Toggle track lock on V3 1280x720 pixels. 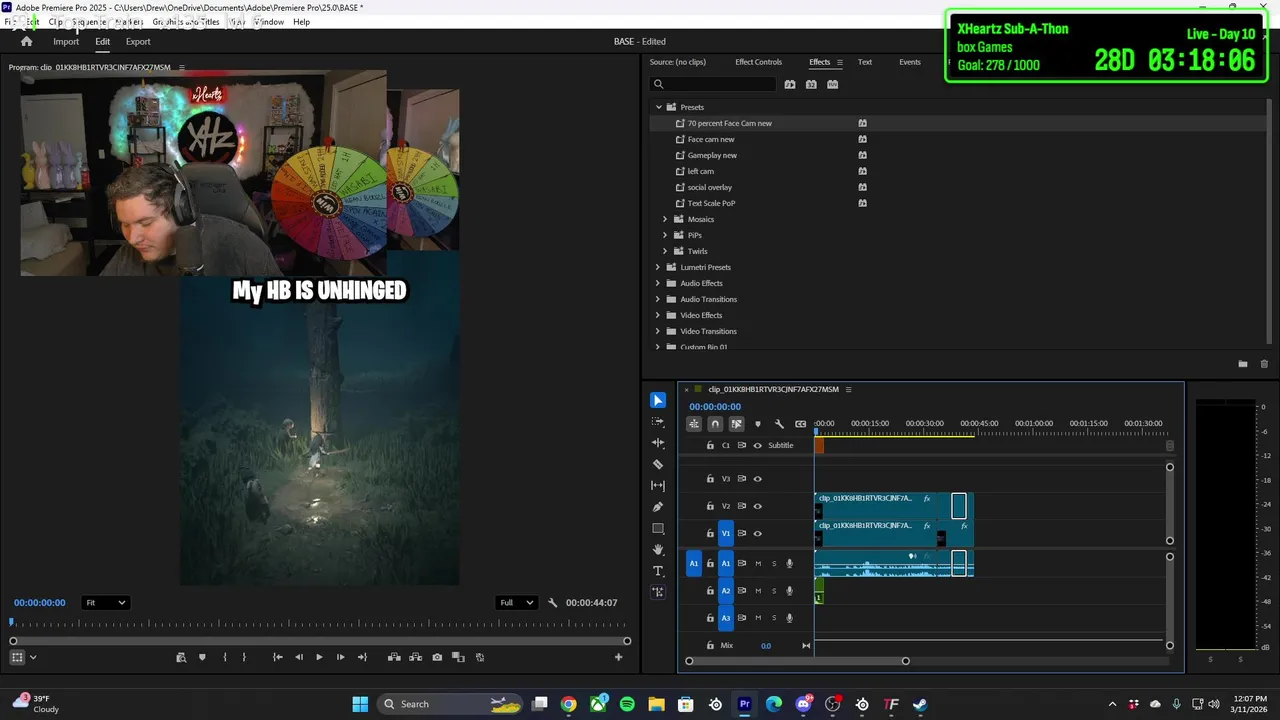pos(710,479)
